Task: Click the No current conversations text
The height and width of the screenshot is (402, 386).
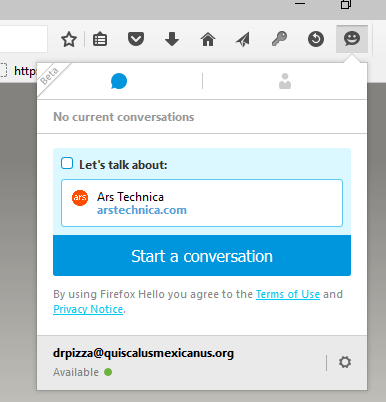Action: coord(124,117)
